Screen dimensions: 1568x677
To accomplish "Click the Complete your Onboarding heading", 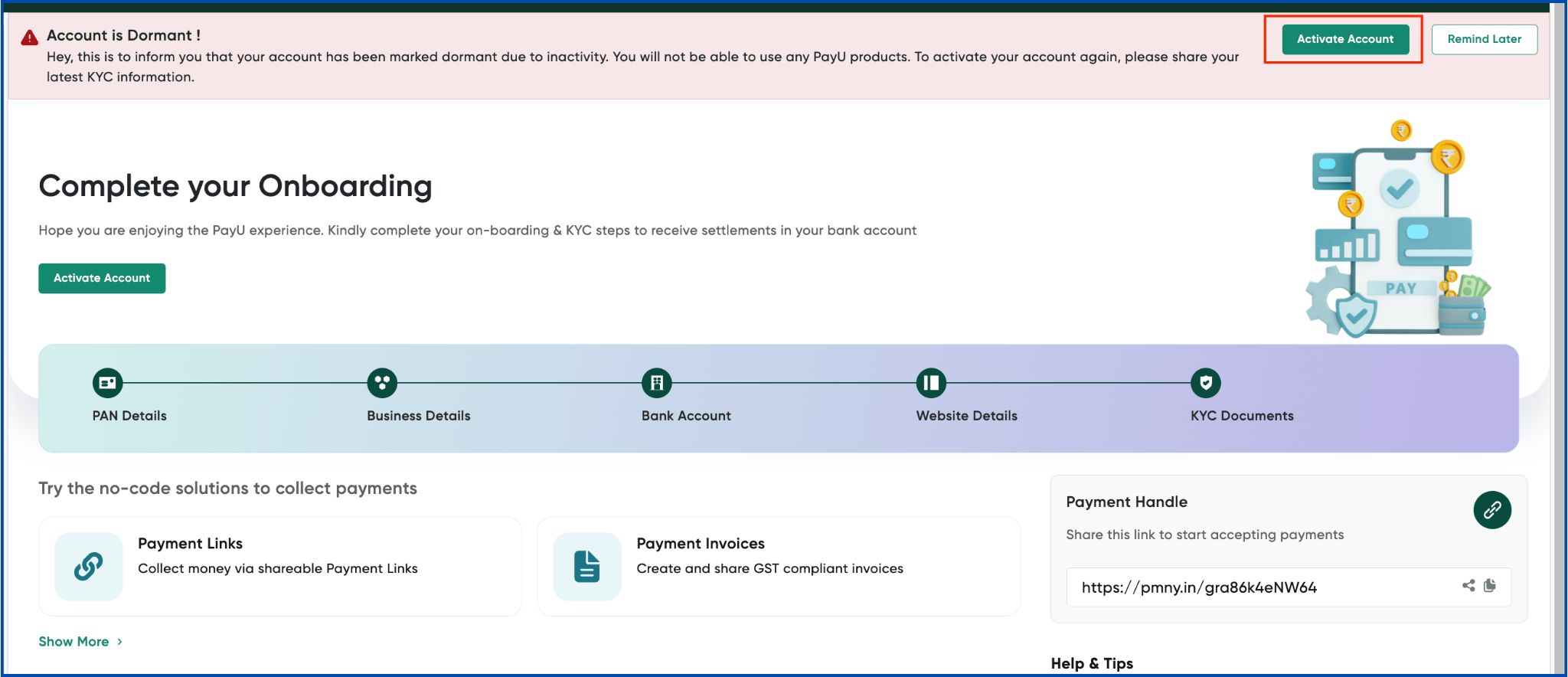I will tap(236, 186).
